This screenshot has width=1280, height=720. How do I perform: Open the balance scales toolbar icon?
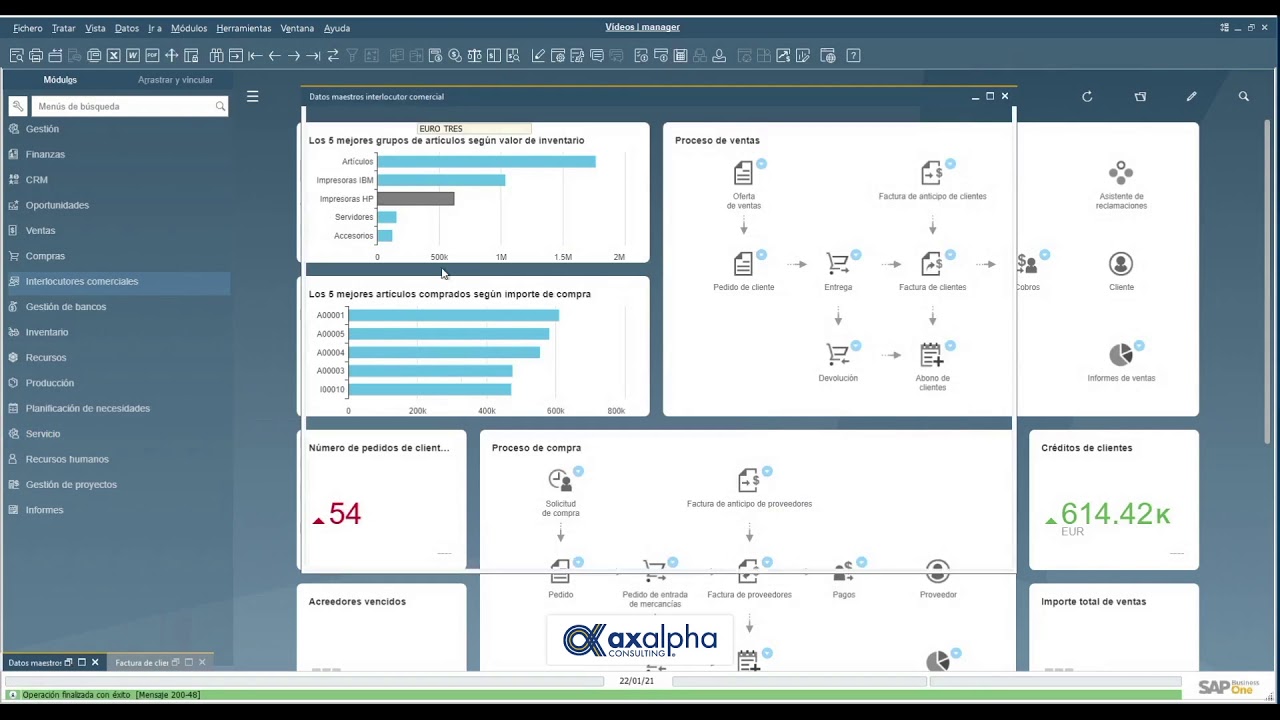(474, 56)
